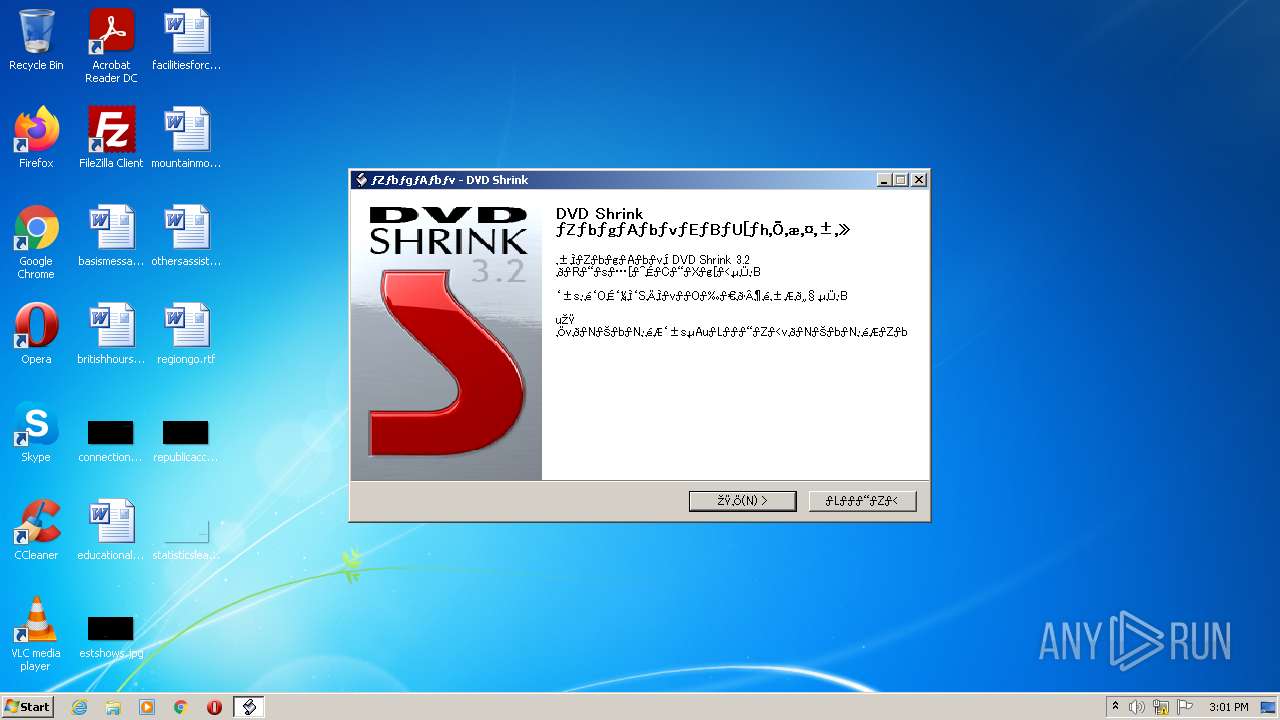The height and width of the screenshot is (720, 1280).
Task: Minimize the DVD Shrink setup window
Action: (884, 180)
